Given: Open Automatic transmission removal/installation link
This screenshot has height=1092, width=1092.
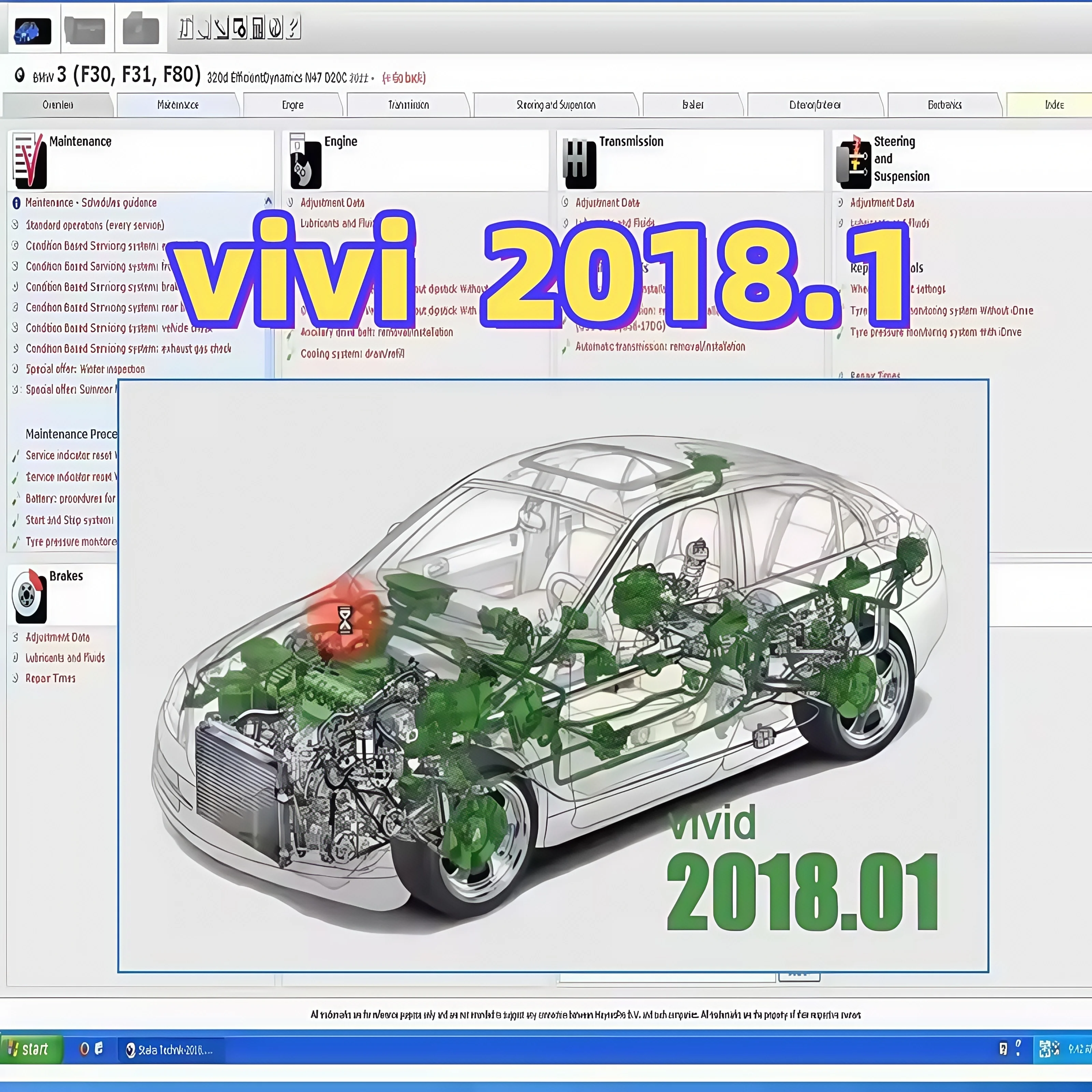Looking at the screenshot, I should (x=660, y=346).
